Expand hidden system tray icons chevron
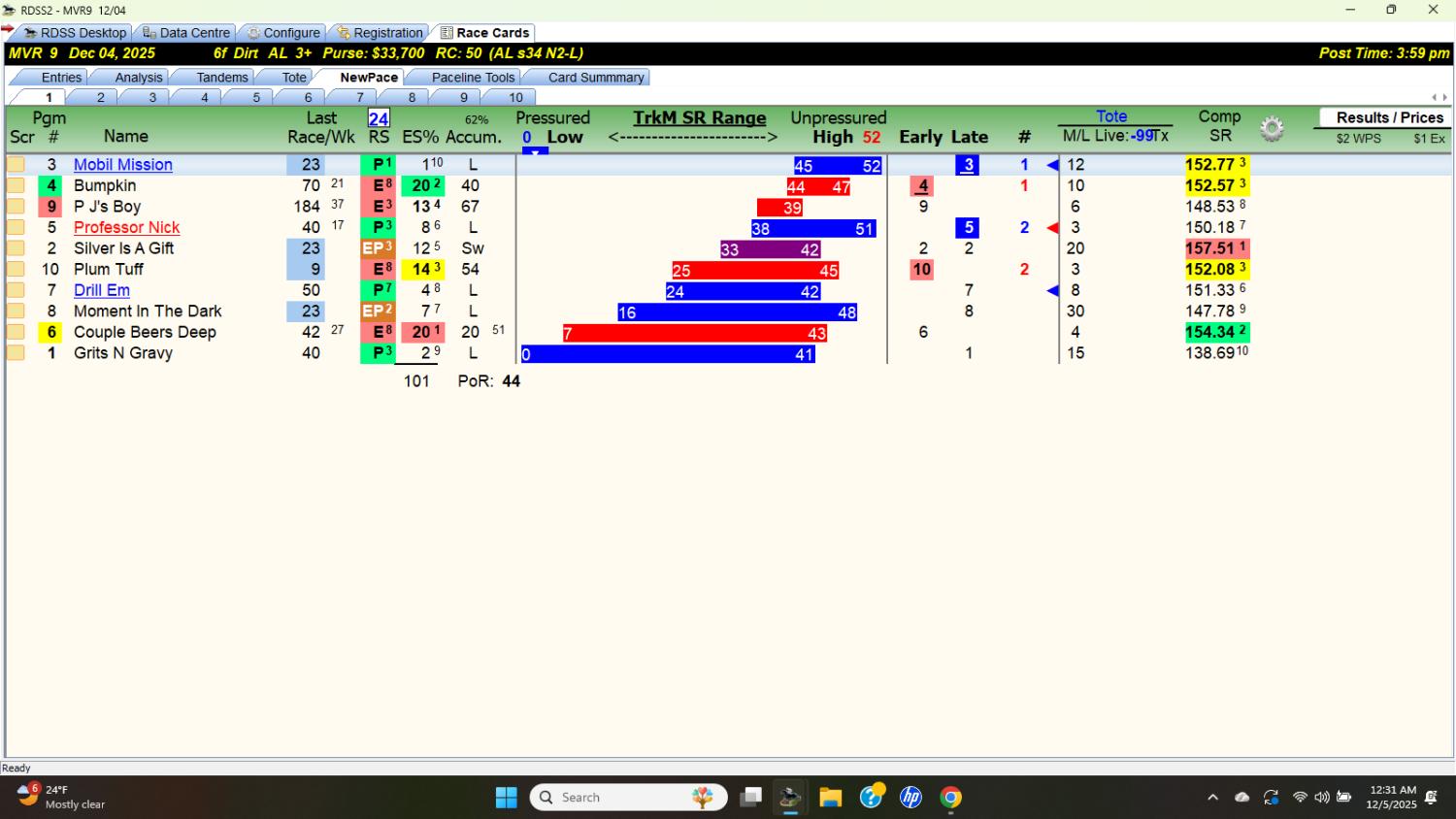The width and height of the screenshot is (1456, 819). tap(1212, 798)
